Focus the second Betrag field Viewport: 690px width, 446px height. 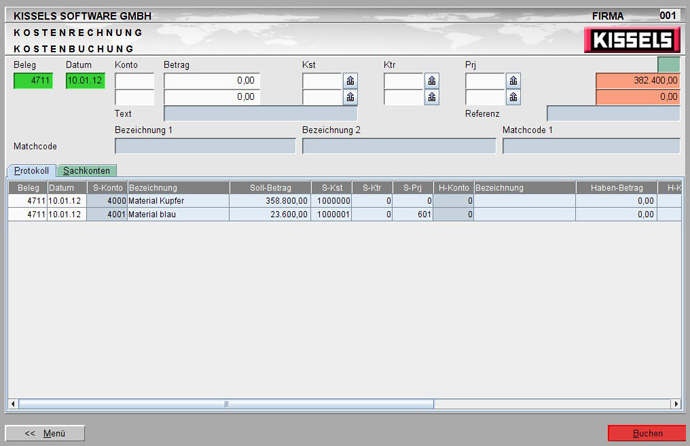tap(212, 97)
